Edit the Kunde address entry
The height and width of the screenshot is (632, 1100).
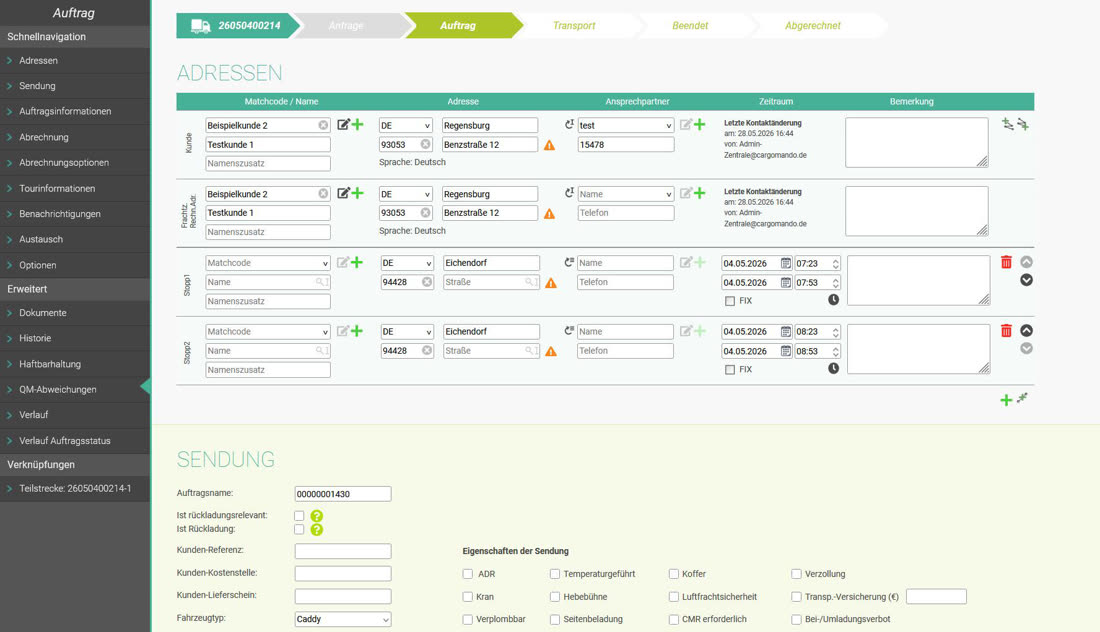[343, 125]
